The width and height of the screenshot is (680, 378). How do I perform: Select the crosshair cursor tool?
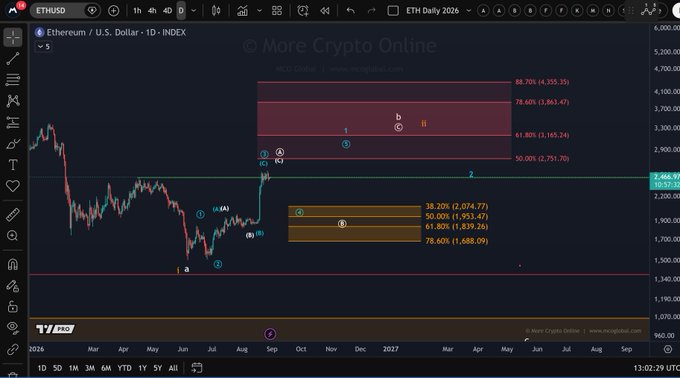[x=13, y=37]
